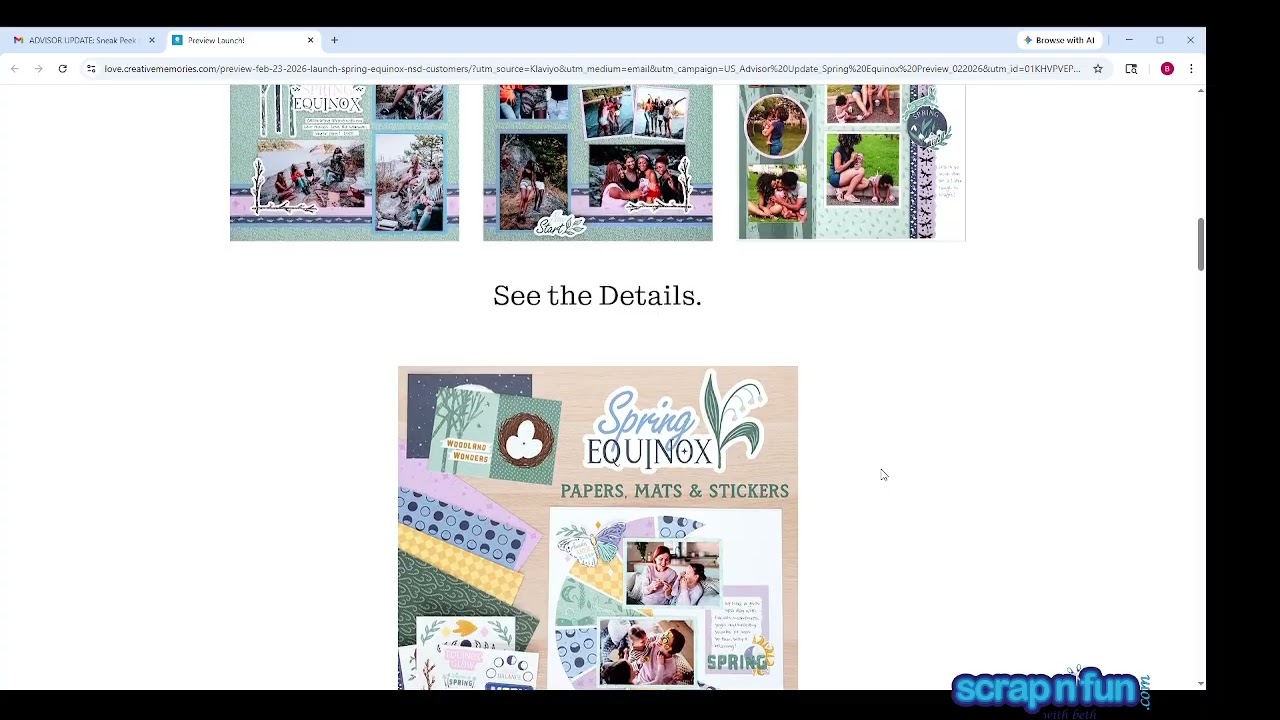Screen dimensions: 1280x720
Task: Click the scrollbar up arrow
Action: (1201, 91)
